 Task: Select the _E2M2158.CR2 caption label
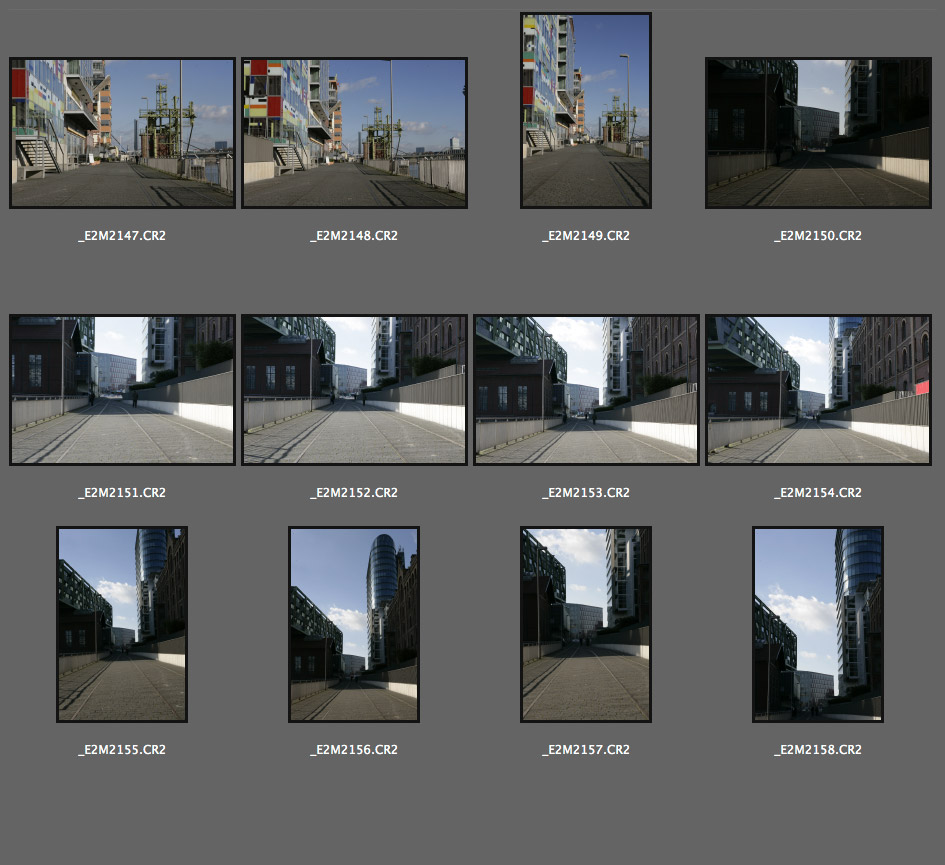(818, 750)
